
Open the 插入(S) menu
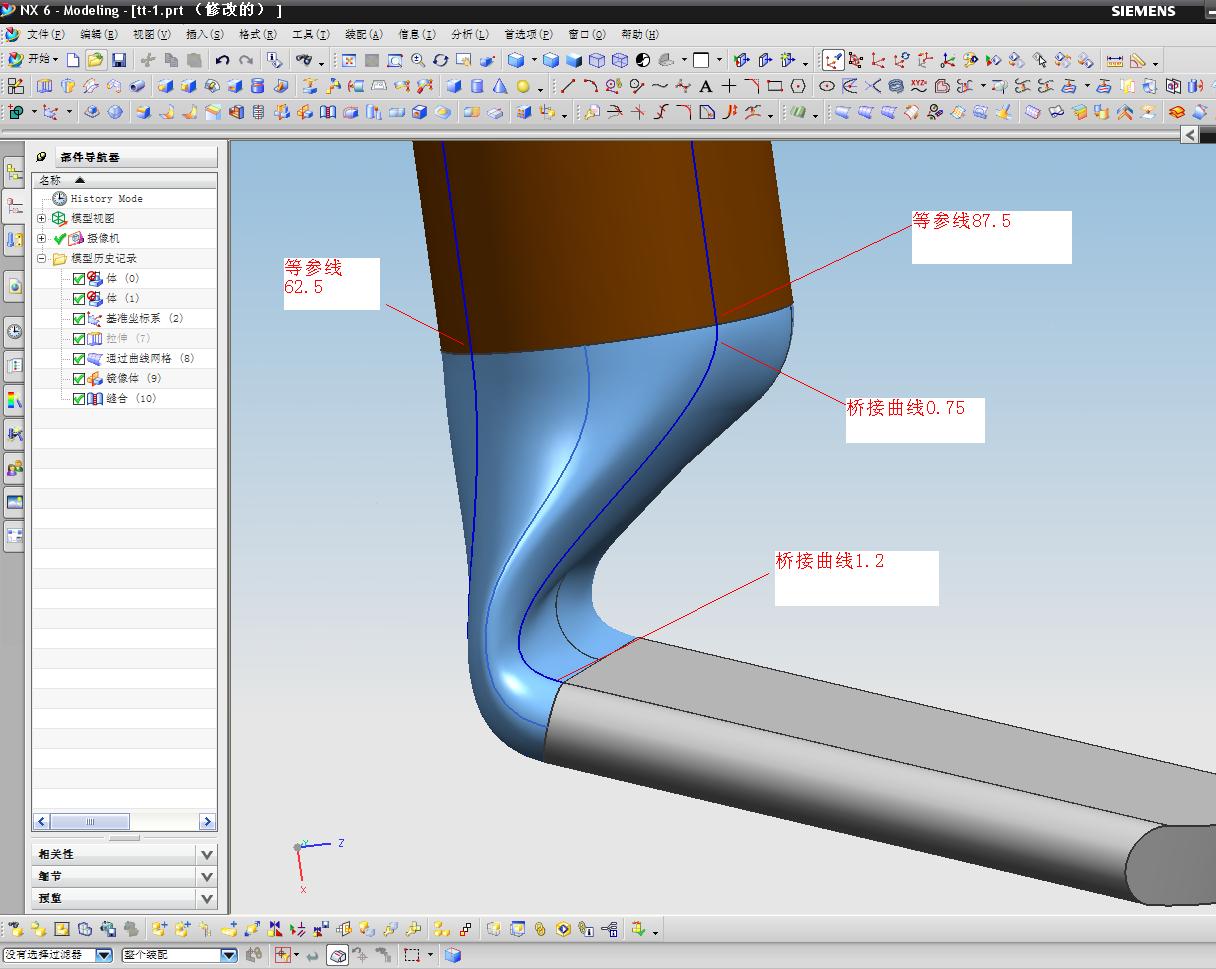[204, 34]
